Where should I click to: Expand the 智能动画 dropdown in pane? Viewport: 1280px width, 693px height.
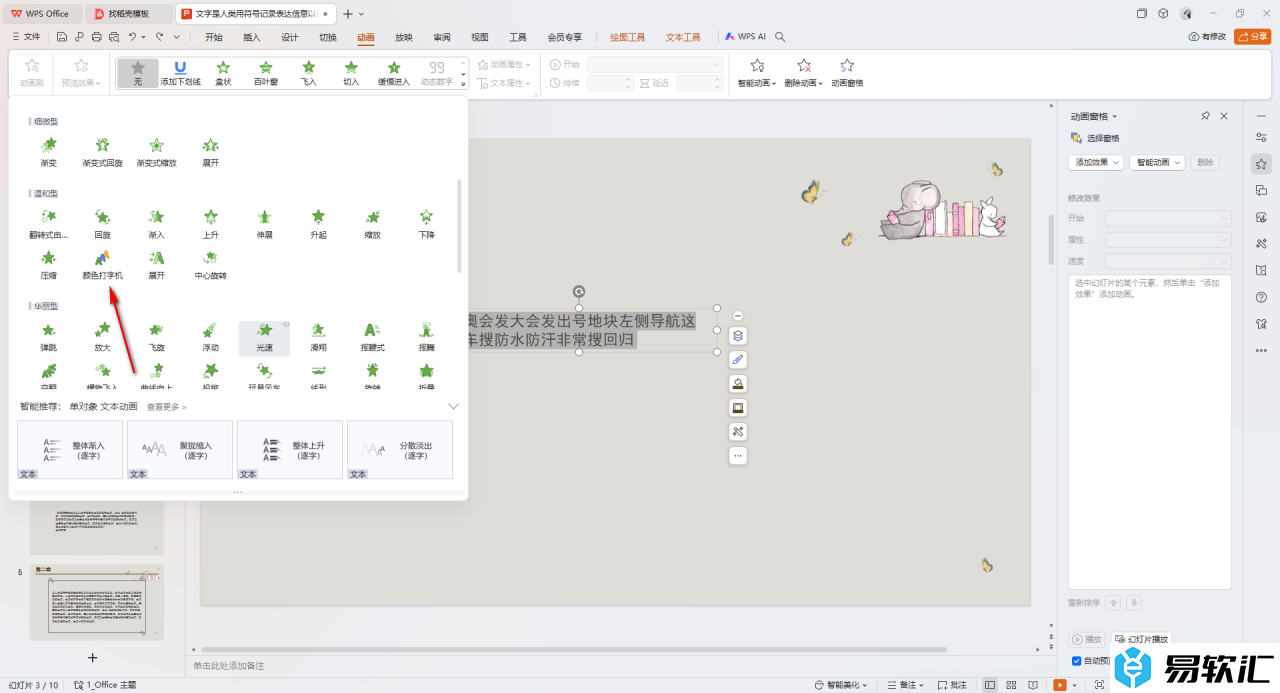pos(1158,162)
